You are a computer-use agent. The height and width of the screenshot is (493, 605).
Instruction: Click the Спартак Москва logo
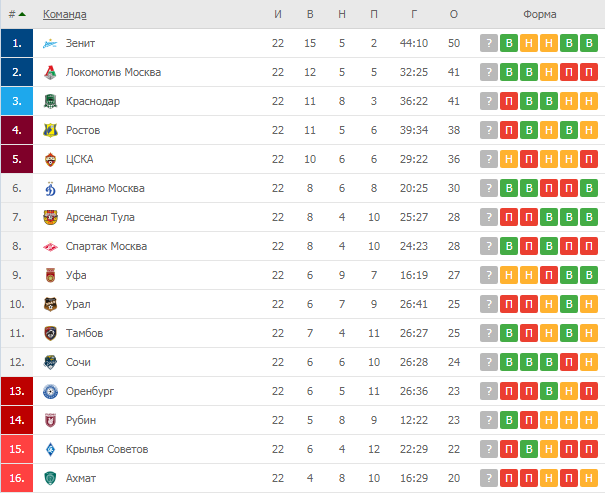coord(50,246)
